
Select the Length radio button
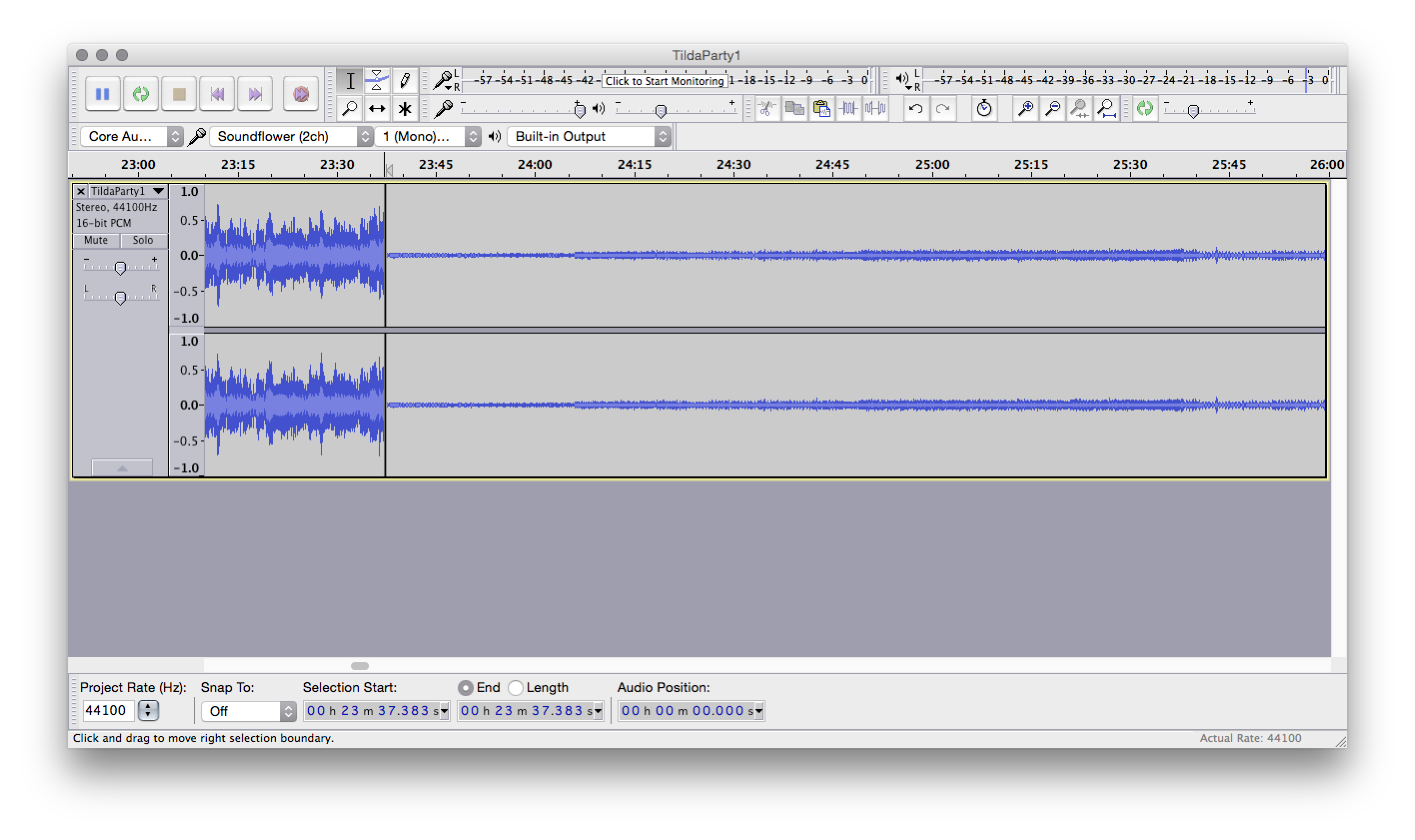pyautogui.click(x=515, y=688)
